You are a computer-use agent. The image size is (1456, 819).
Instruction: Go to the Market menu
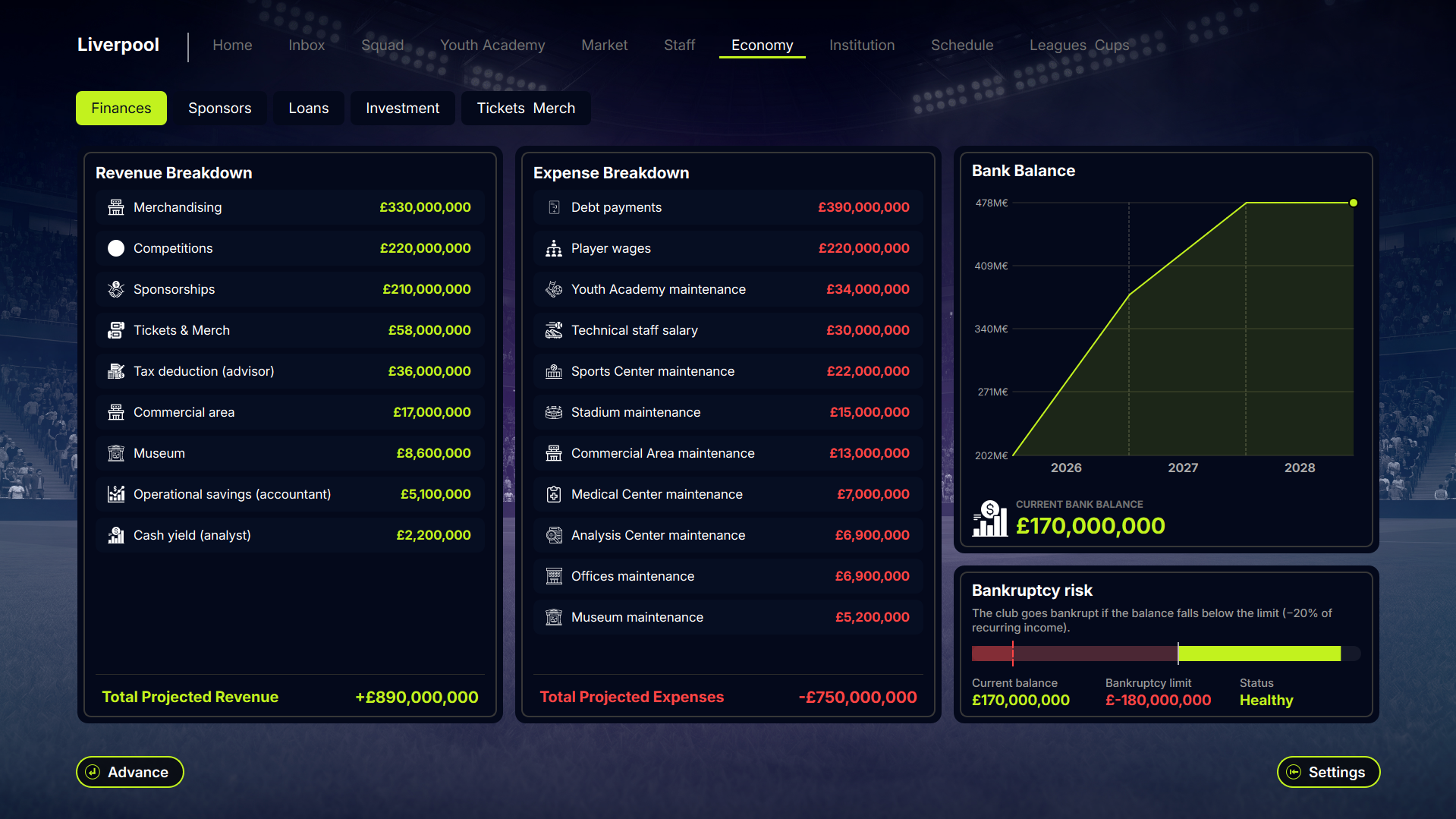[x=605, y=45]
